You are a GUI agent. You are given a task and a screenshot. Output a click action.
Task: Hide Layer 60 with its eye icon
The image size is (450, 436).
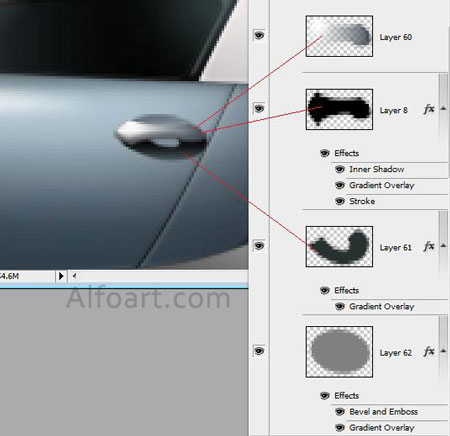coord(259,35)
